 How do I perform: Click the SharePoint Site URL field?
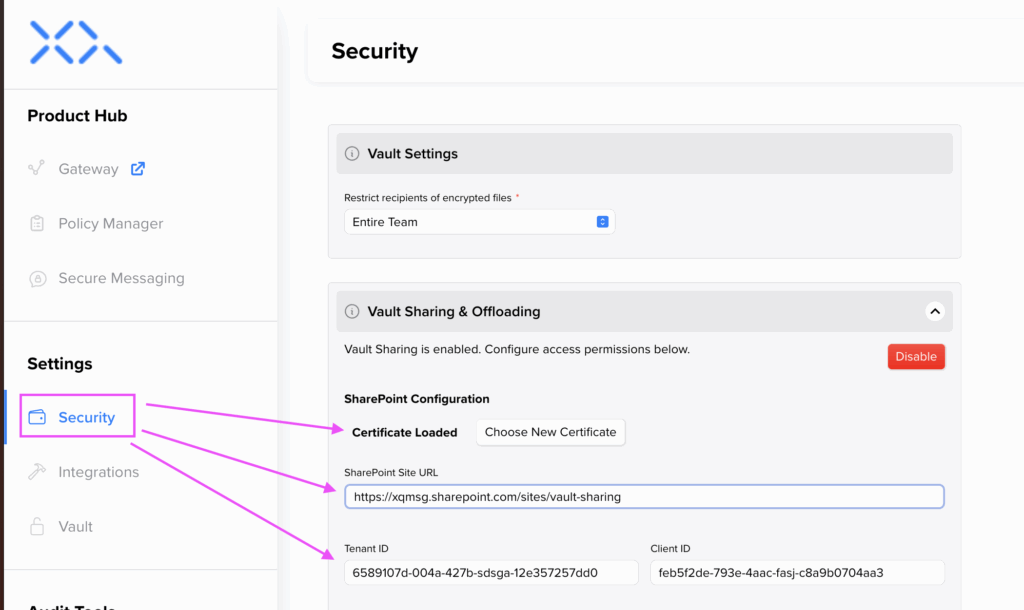tap(643, 497)
